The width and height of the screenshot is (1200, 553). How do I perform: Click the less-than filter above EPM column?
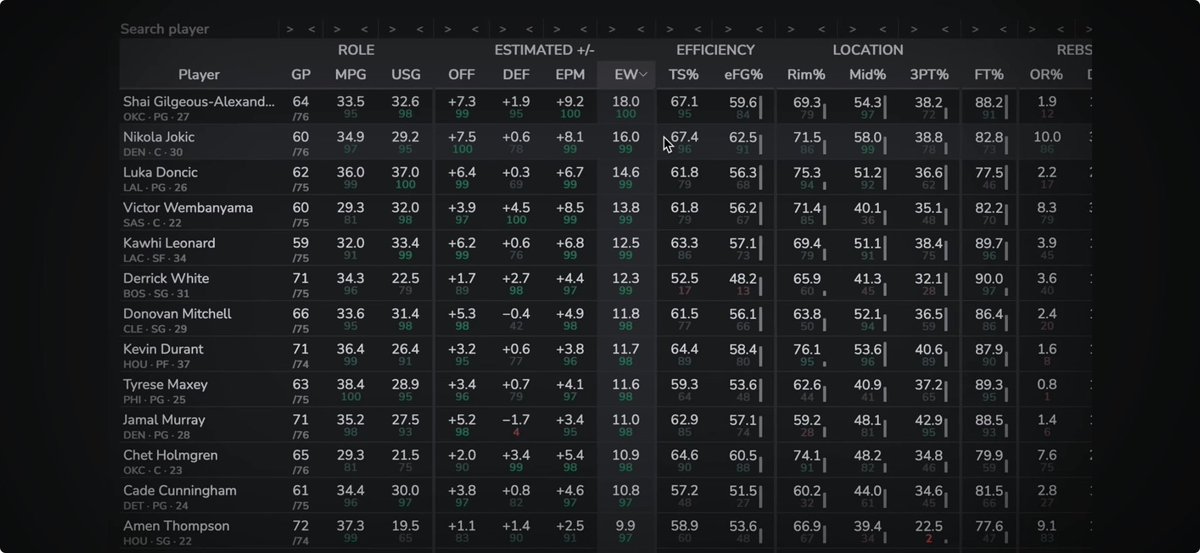[x=582, y=30]
